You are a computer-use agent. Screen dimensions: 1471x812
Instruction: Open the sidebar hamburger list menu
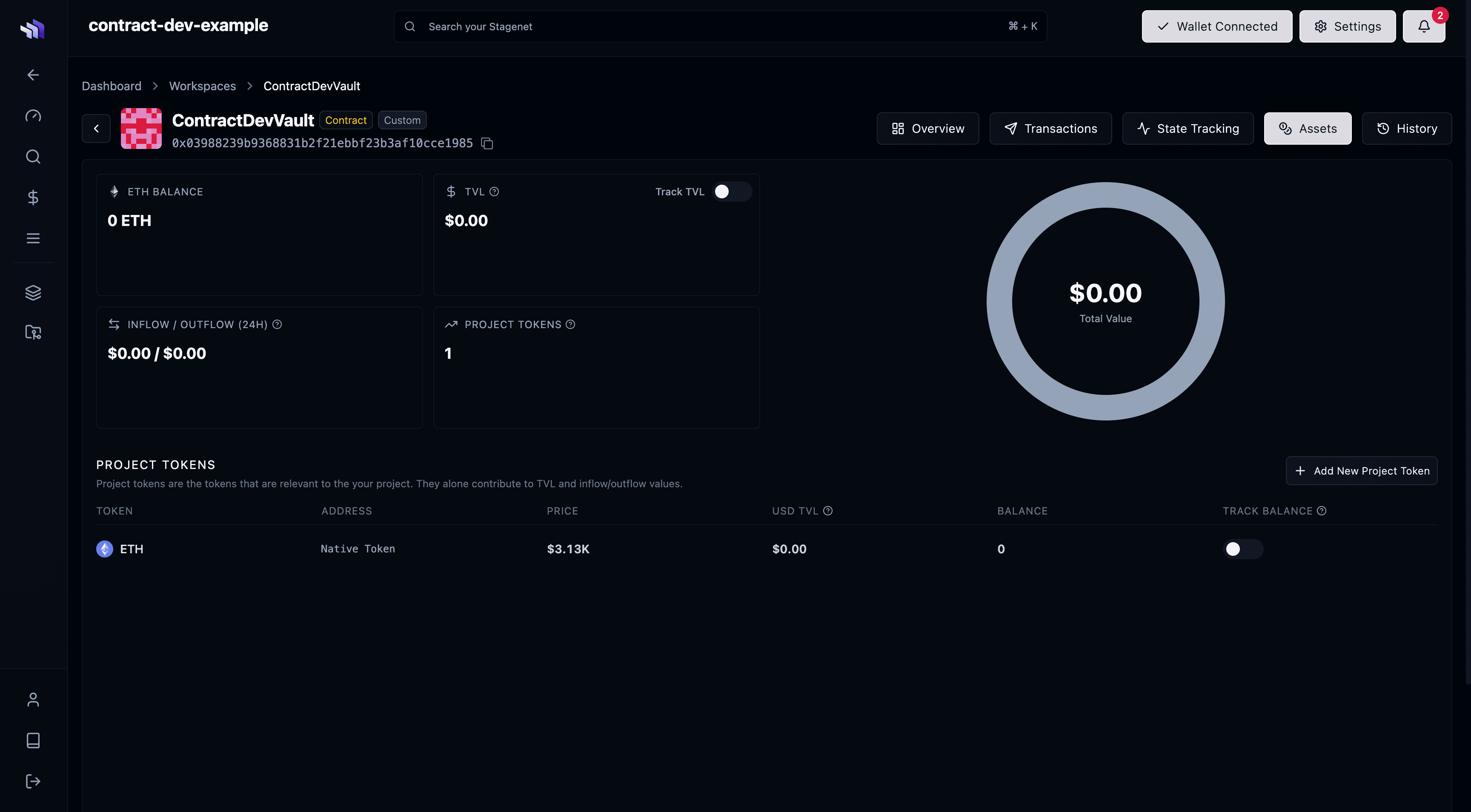coord(33,238)
